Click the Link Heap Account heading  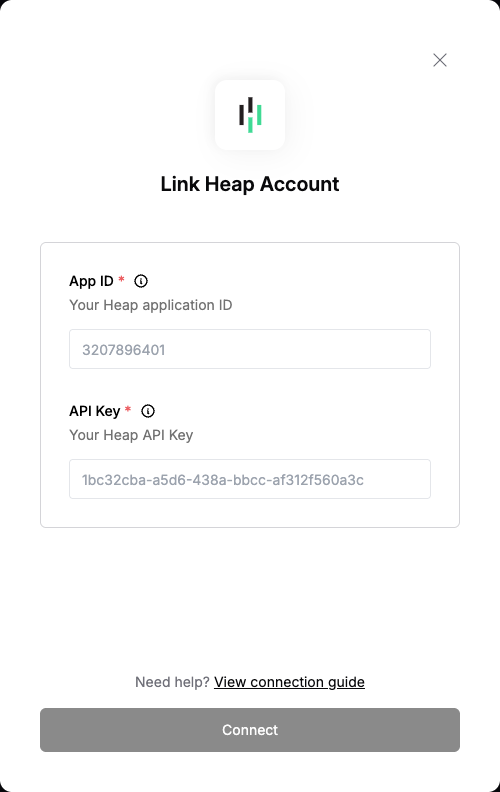coord(250,184)
